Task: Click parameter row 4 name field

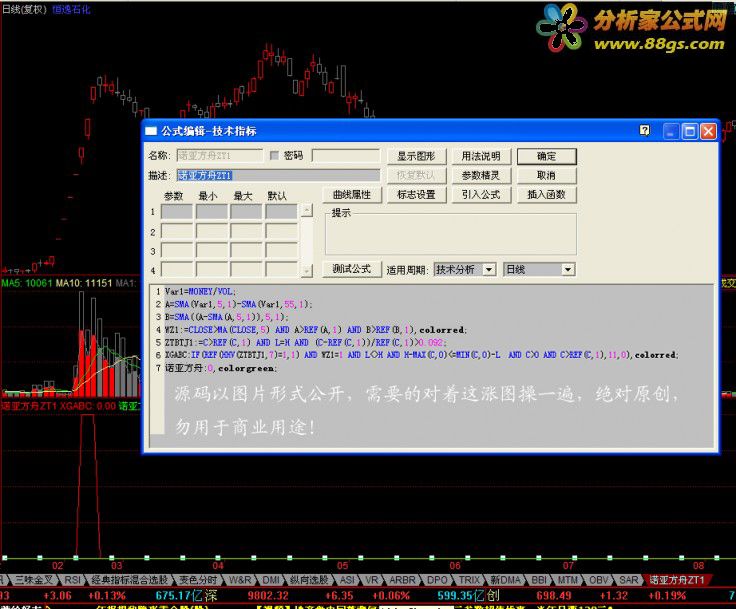Action: click(x=177, y=270)
